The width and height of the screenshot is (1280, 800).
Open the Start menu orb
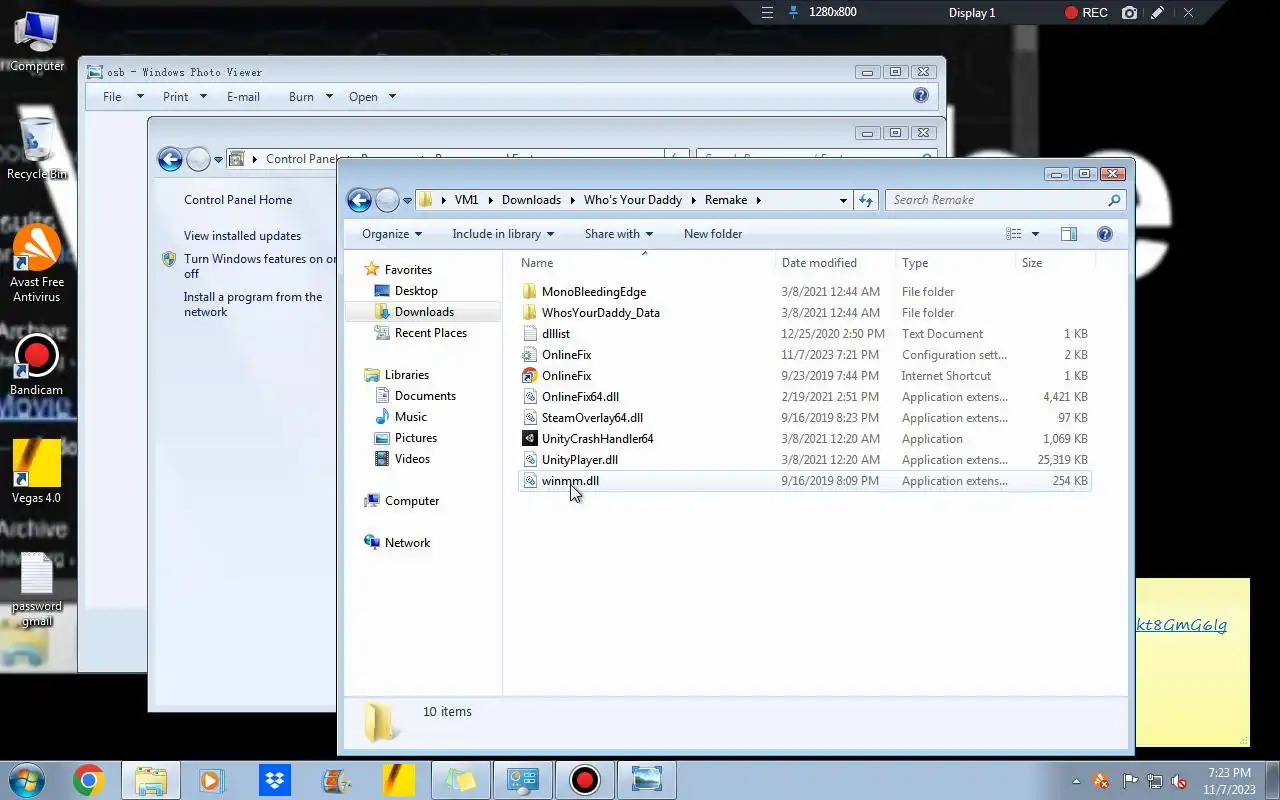pyautogui.click(x=26, y=779)
